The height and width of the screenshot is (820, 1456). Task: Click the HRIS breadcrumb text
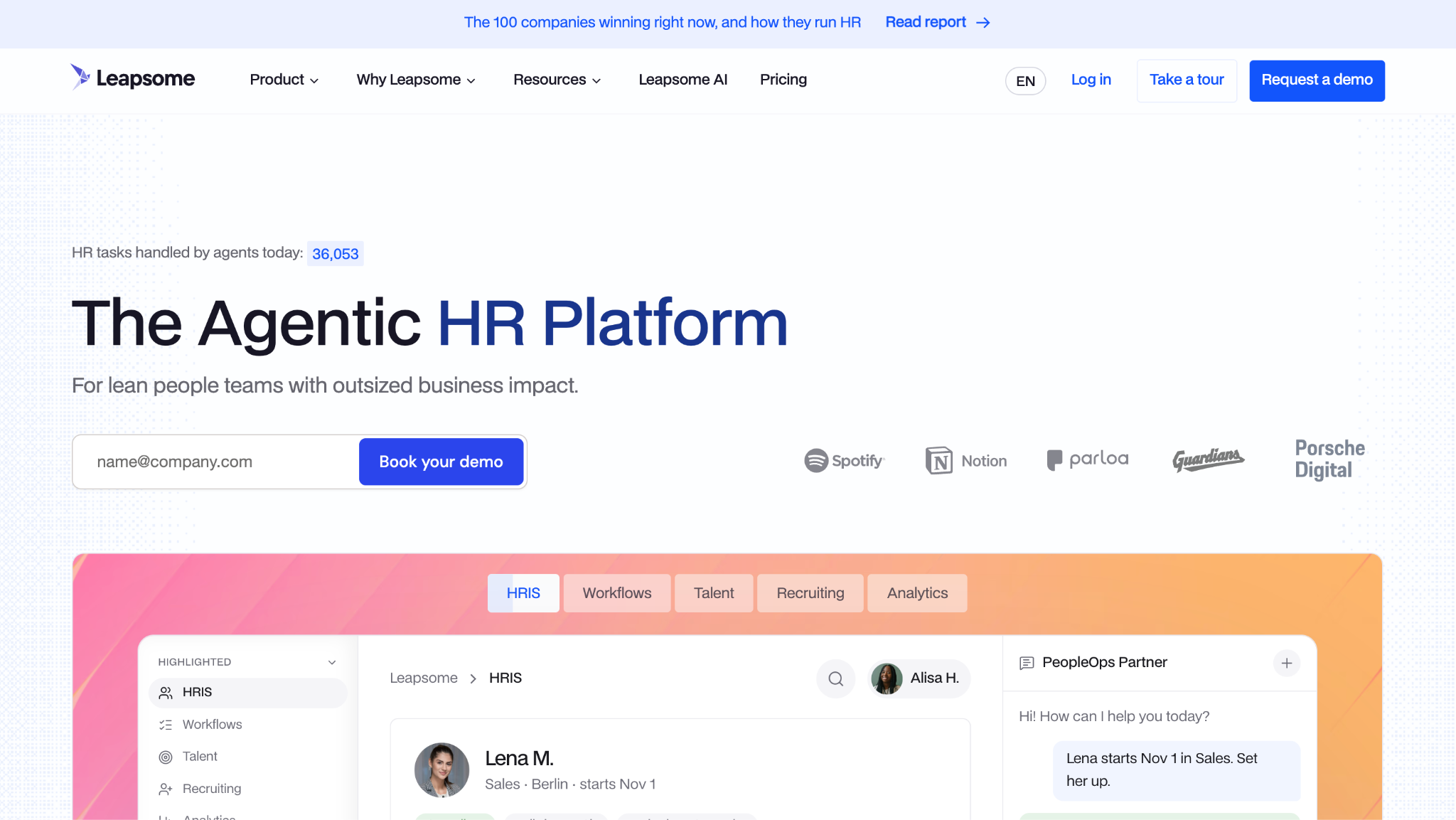(x=505, y=678)
